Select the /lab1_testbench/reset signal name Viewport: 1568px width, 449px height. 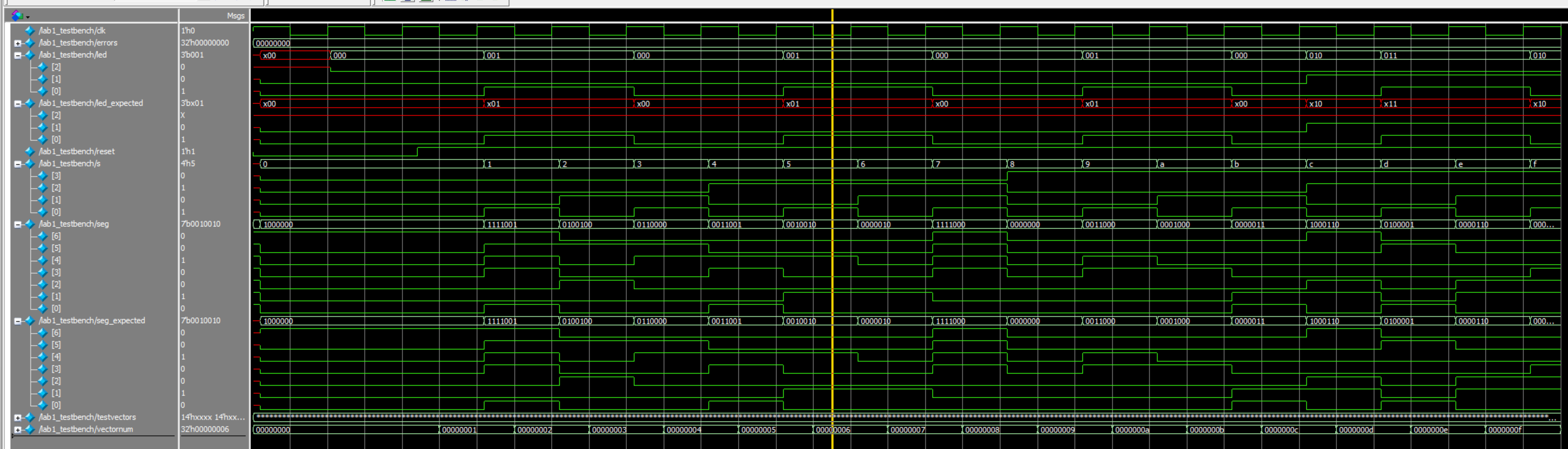77,152
